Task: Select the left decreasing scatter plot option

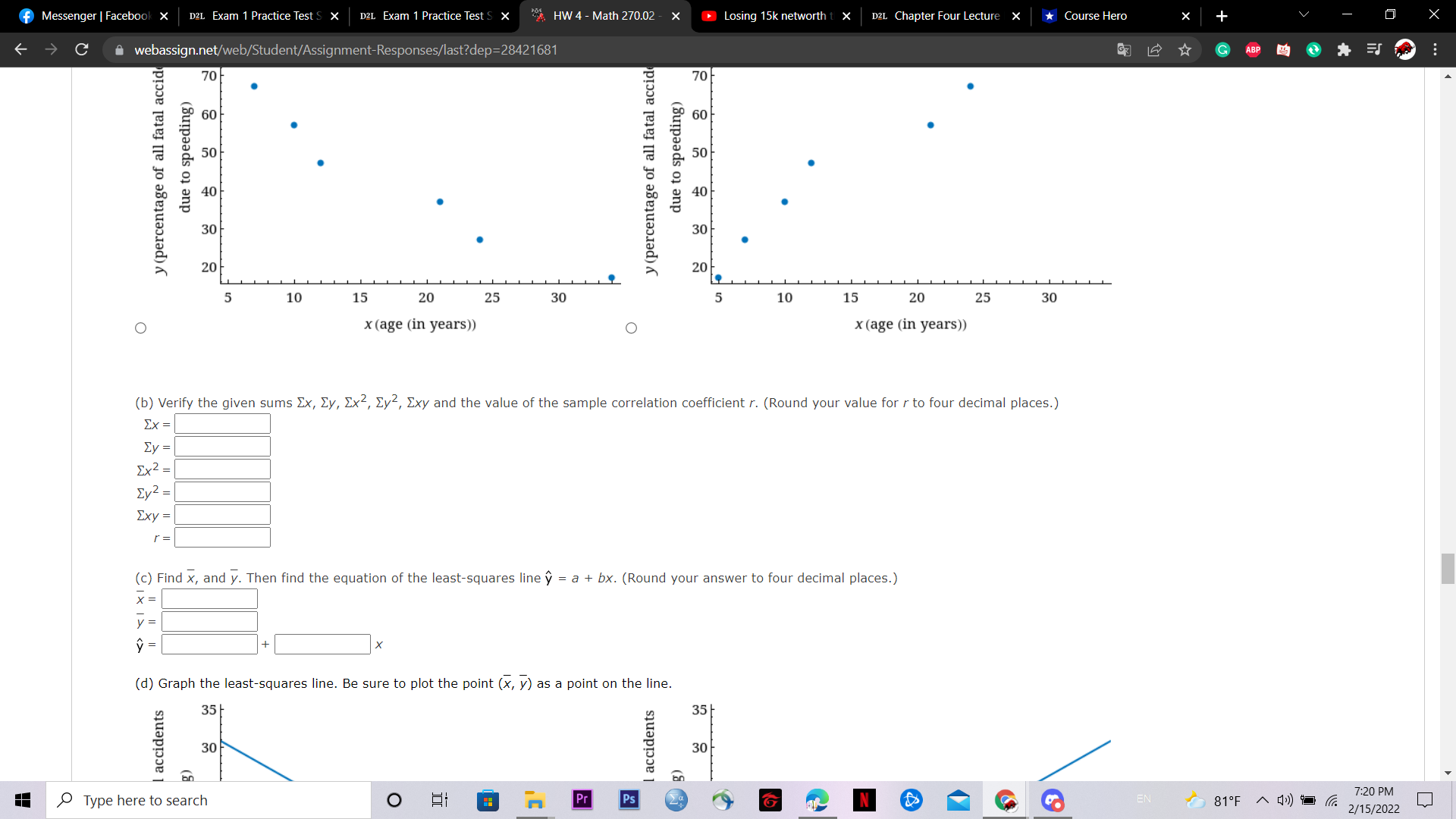Action: (140, 328)
